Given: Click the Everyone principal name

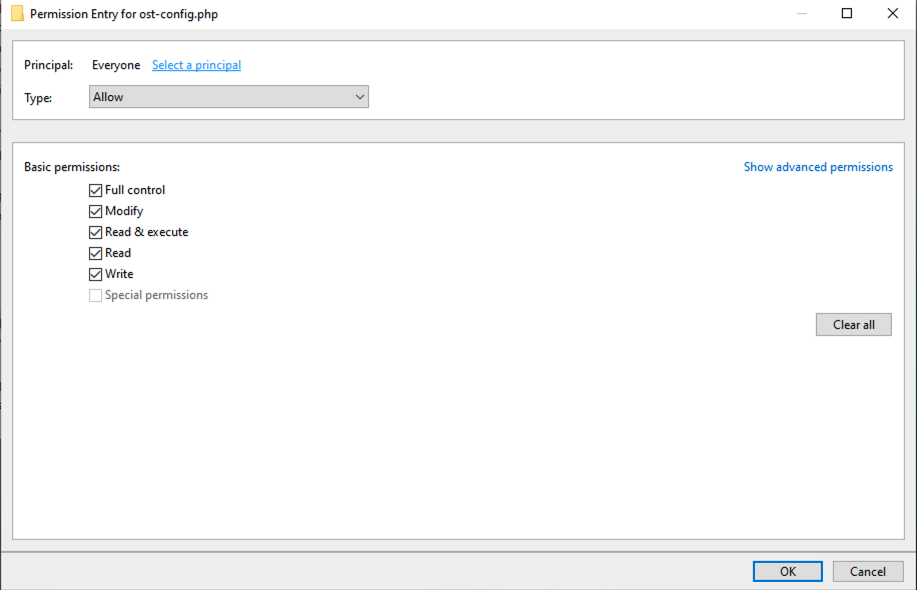Looking at the screenshot, I should tap(116, 65).
